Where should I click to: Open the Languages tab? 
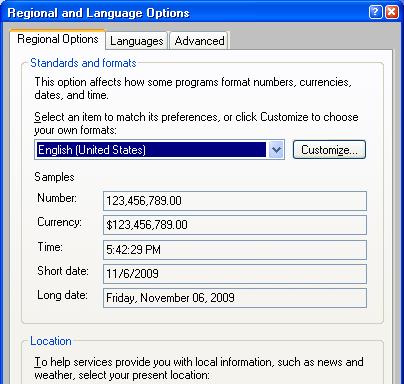137,41
